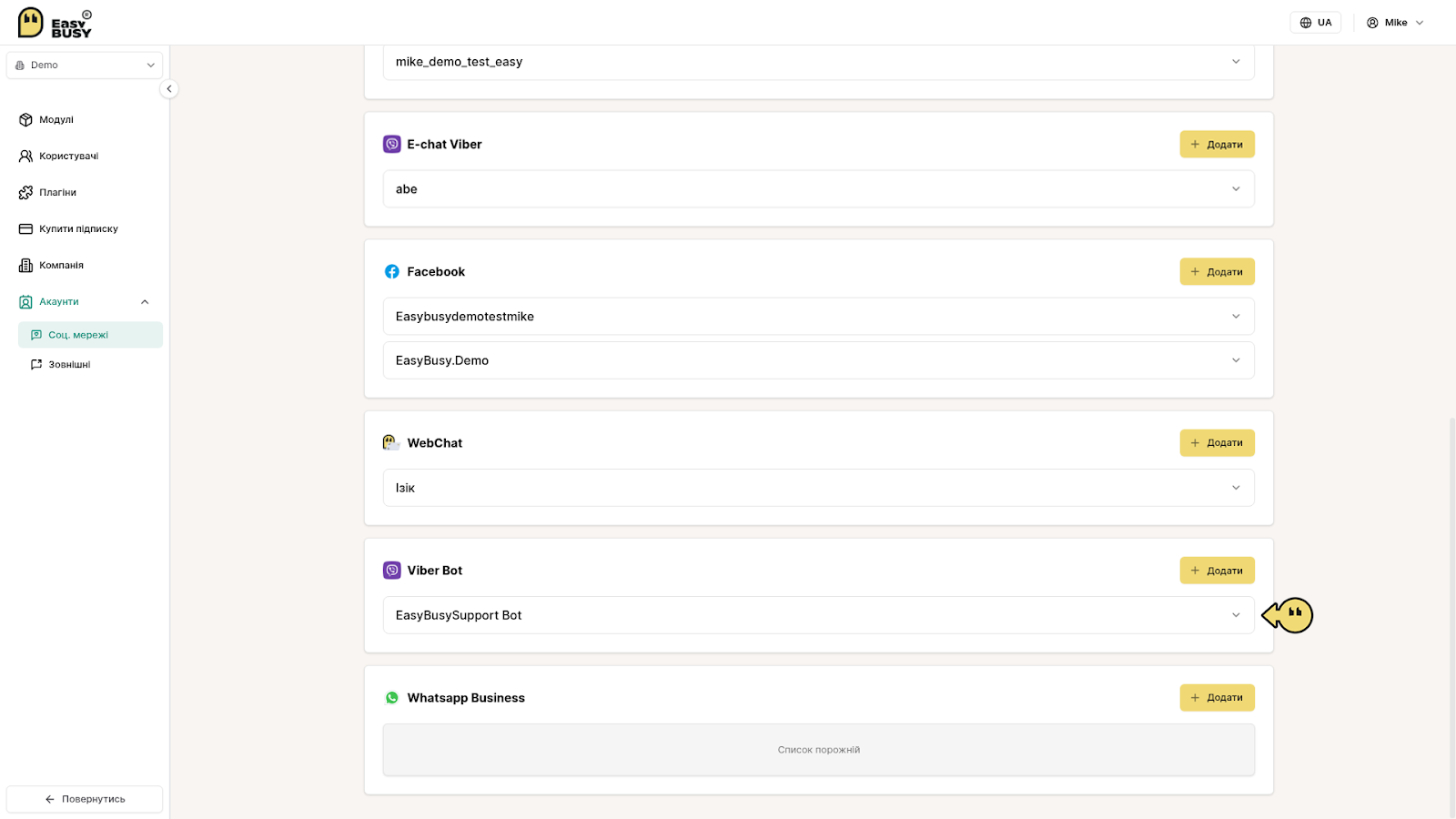Image resolution: width=1456 pixels, height=819 pixels.
Task: Click the globe icon beside UA
Action: (1306, 23)
